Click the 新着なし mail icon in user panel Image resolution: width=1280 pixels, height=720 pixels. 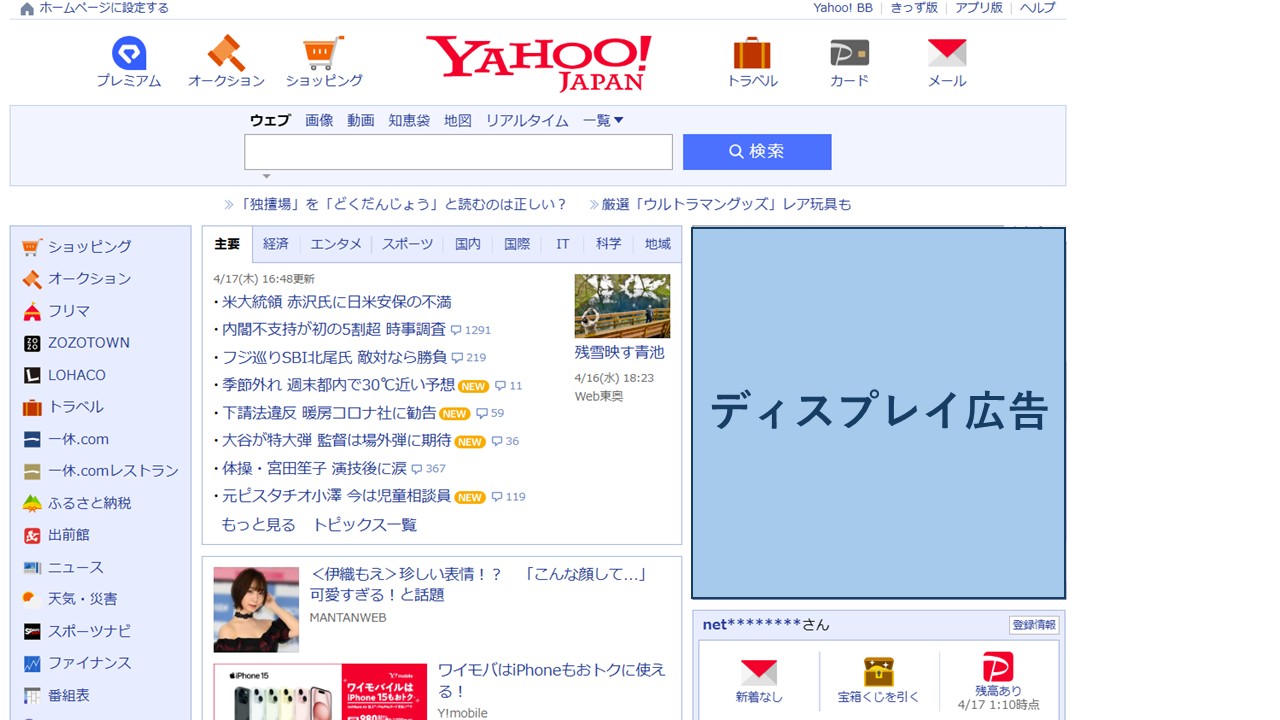(759, 672)
